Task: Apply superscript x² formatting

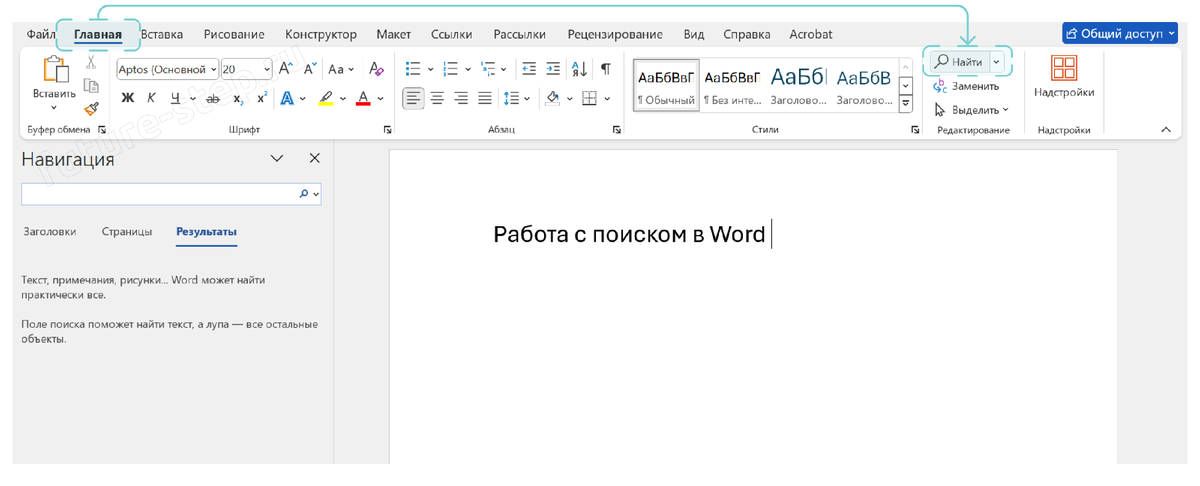Action: (x=262, y=98)
